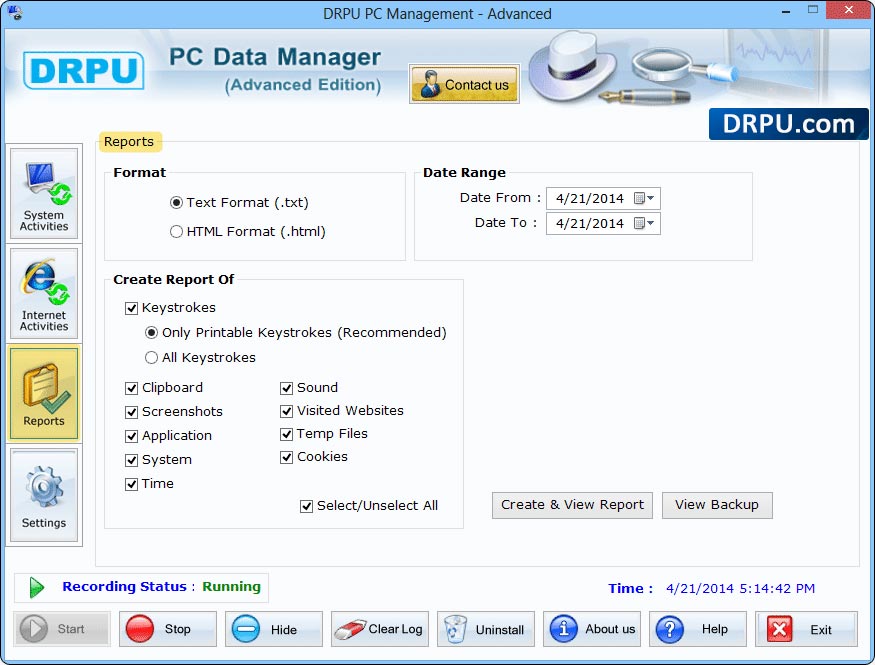Stop the recording

[x=167, y=629]
